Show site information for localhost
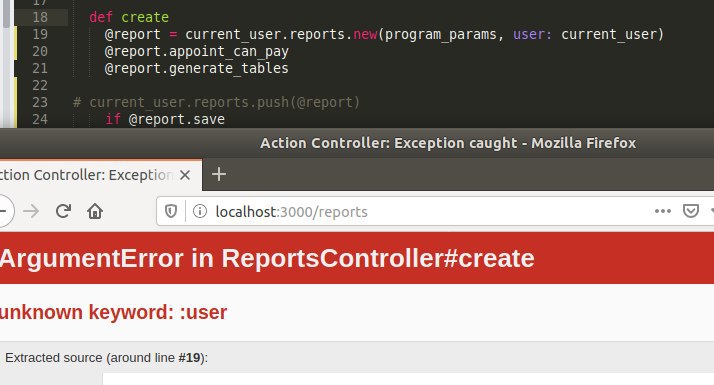This screenshot has width=714, height=385. point(200,211)
